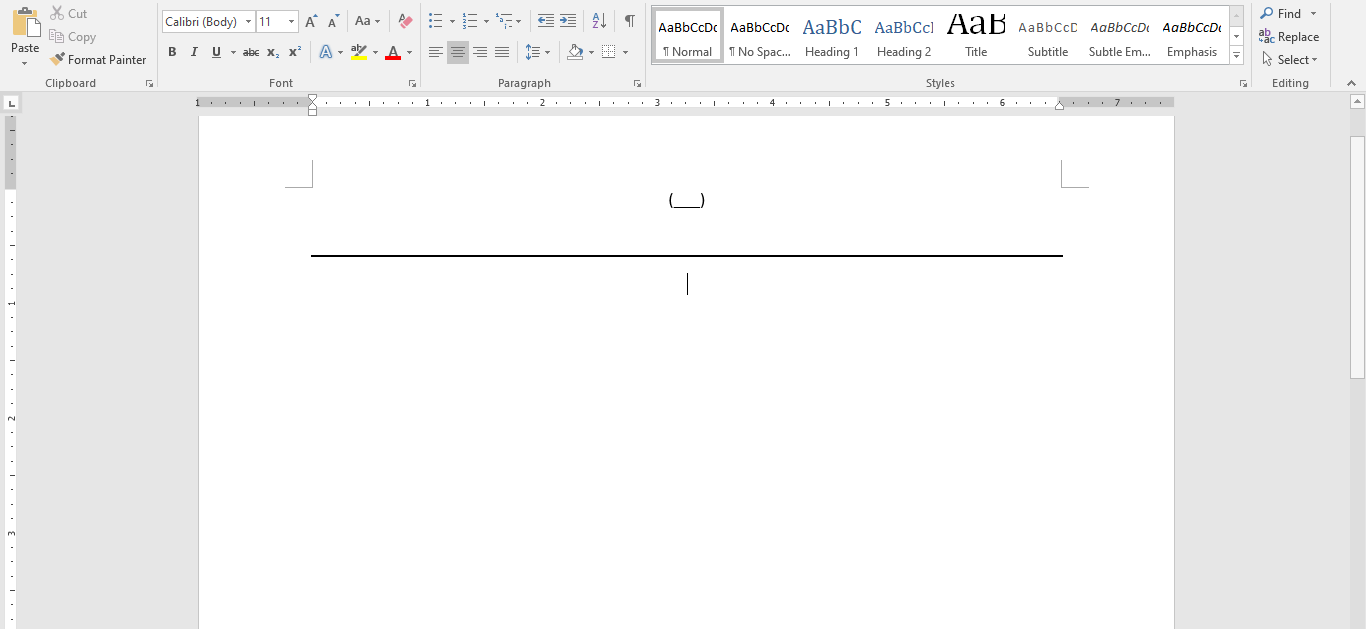Screen dimensions: 1366x629
Task: Open the Font dialog launcher
Action: coord(412,84)
